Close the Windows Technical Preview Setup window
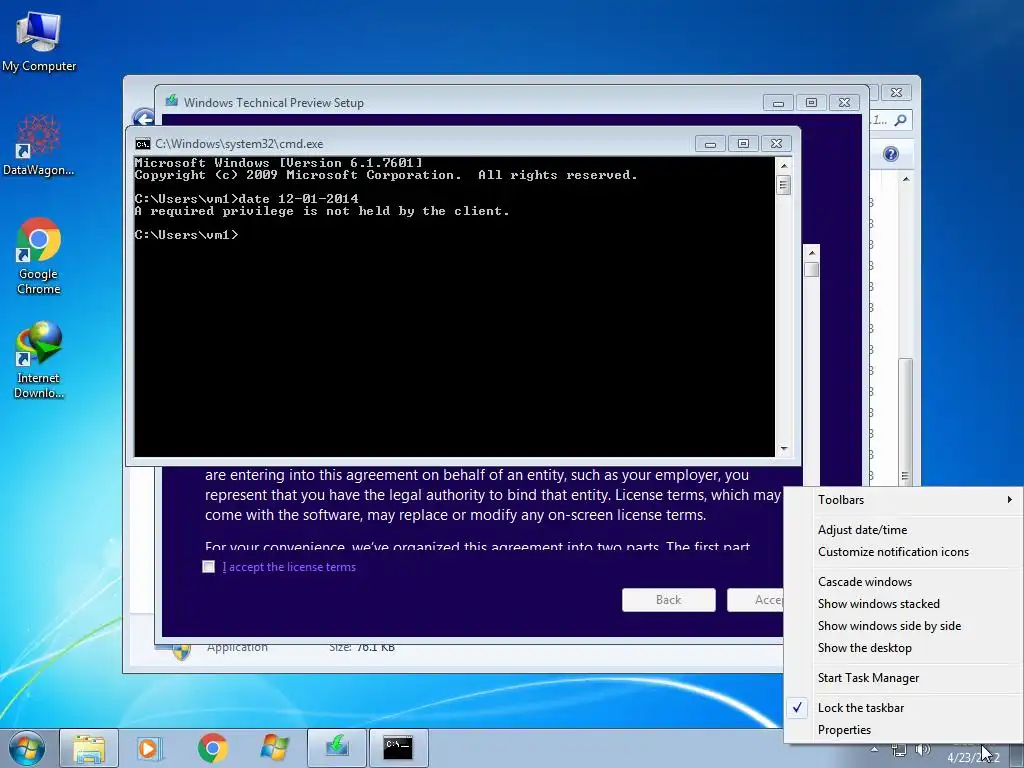 844,103
